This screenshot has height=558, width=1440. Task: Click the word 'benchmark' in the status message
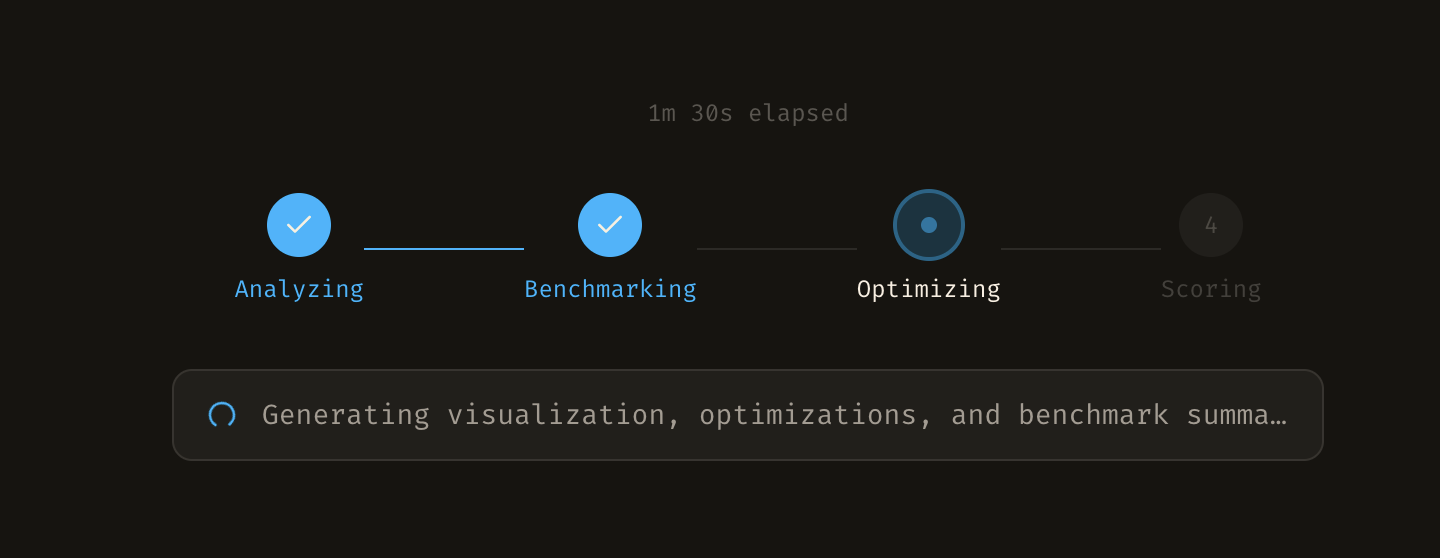click(1094, 415)
